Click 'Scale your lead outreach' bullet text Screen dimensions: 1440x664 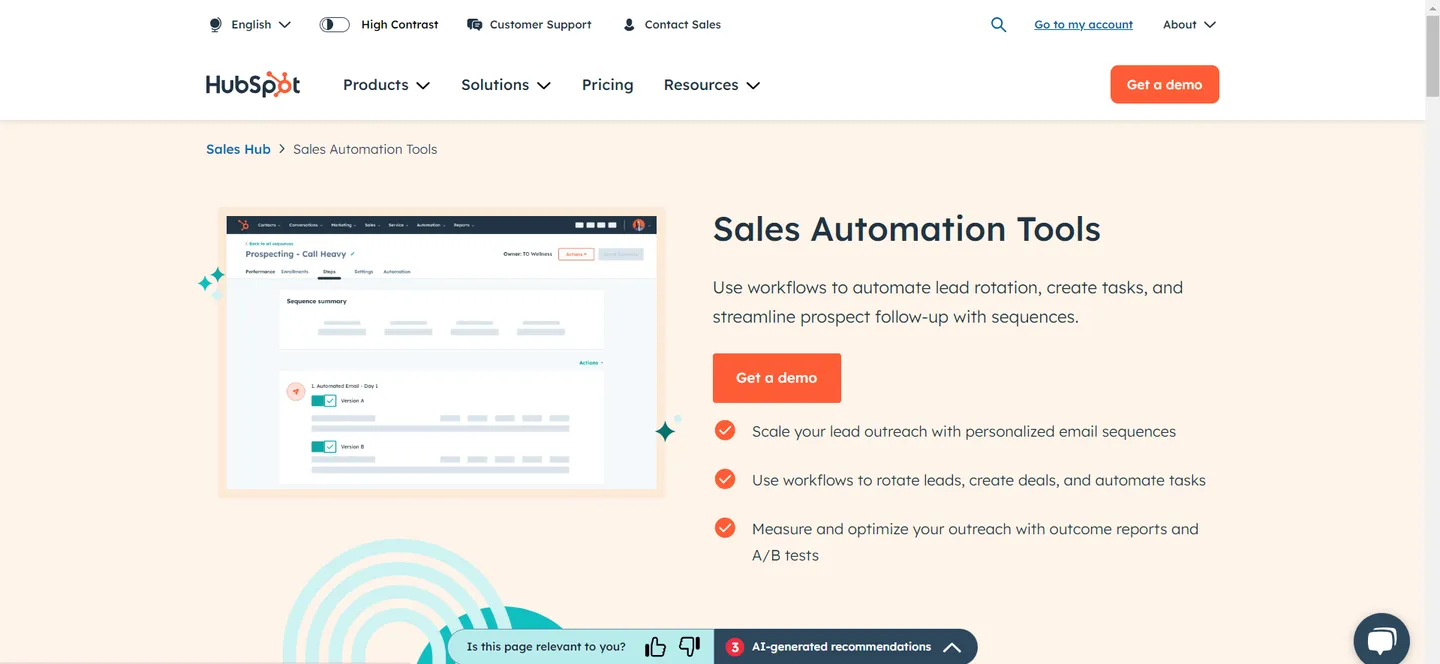click(963, 431)
